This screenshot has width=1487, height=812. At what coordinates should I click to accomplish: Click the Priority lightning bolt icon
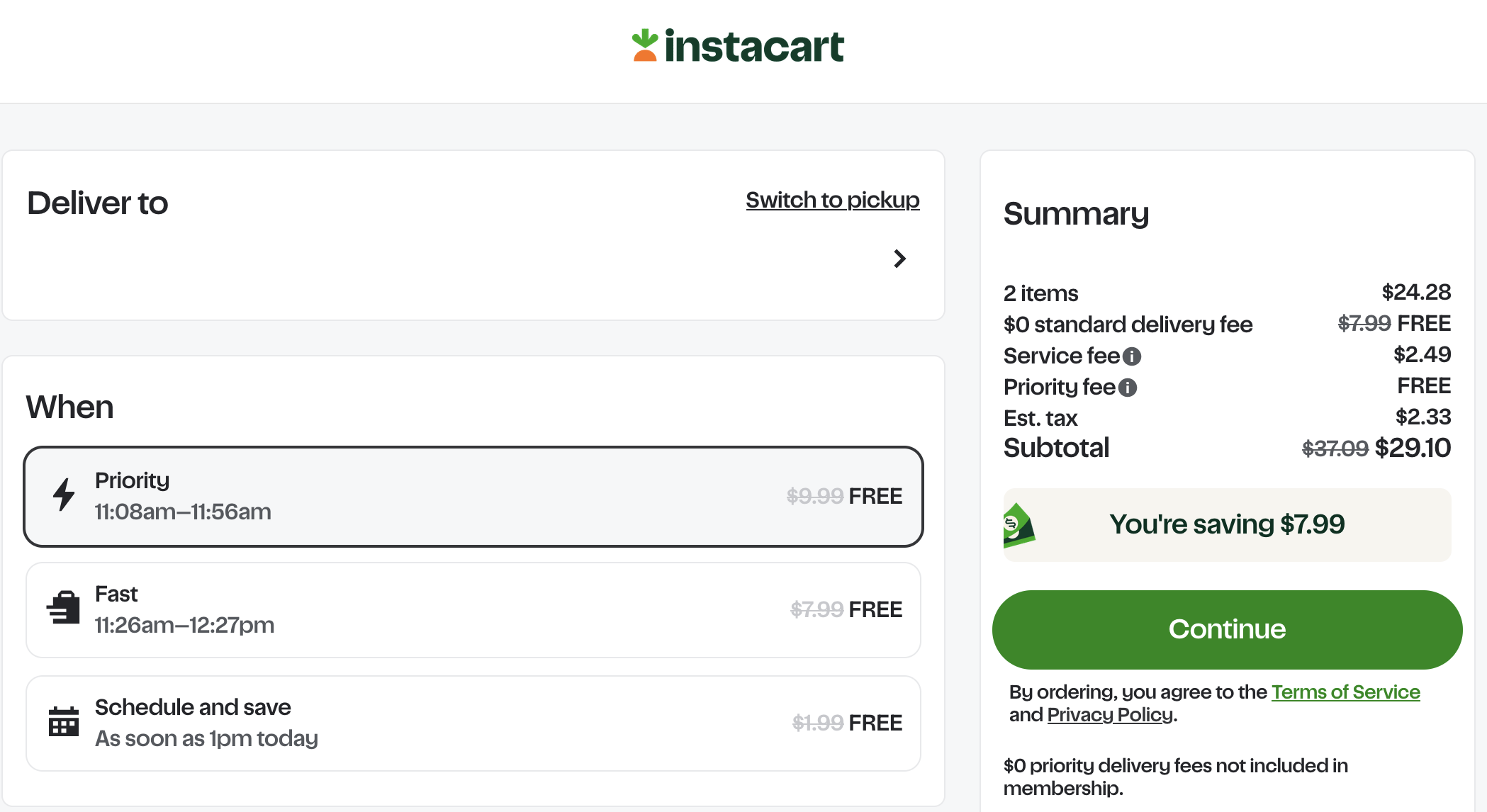click(x=64, y=495)
